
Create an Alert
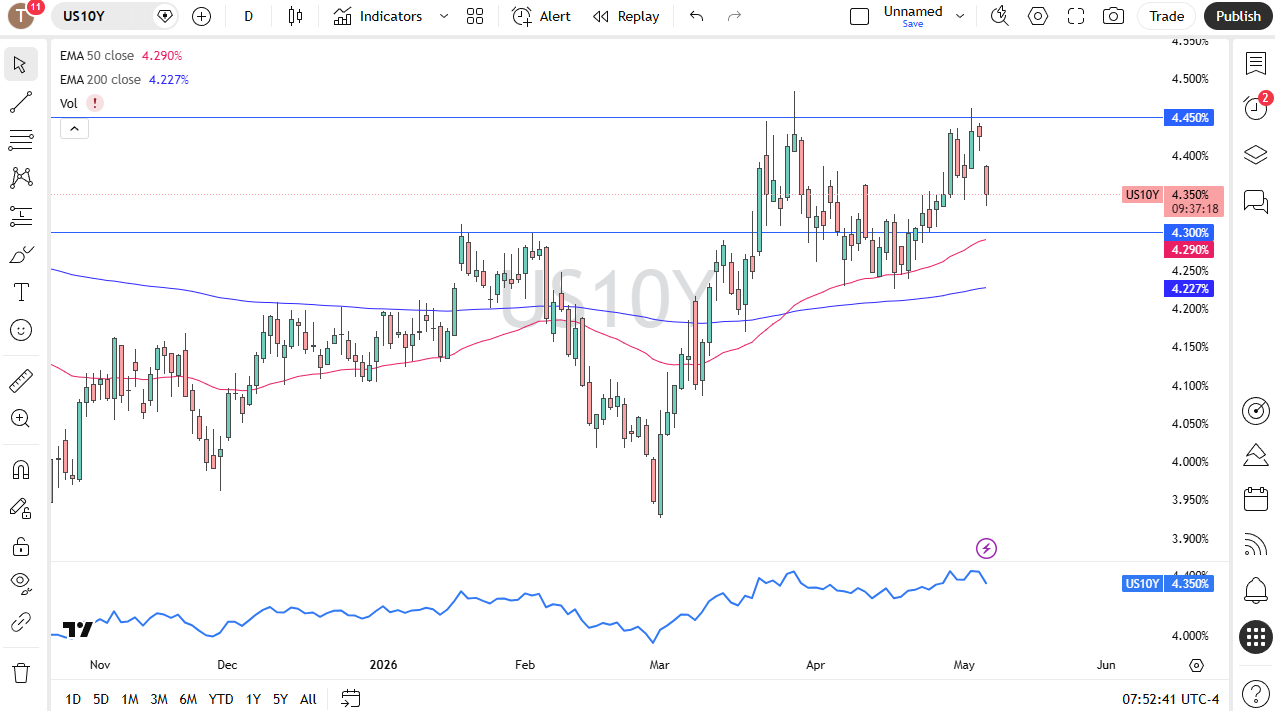[542, 16]
